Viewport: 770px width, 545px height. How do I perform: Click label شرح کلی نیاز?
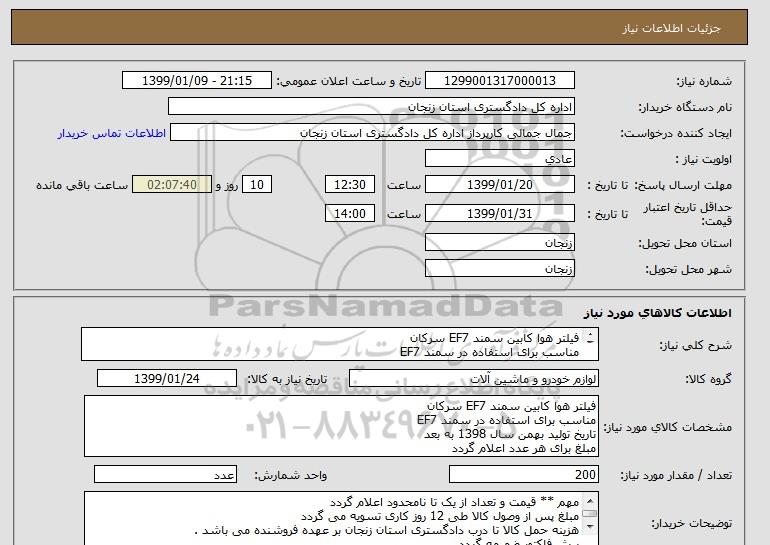click(x=695, y=345)
